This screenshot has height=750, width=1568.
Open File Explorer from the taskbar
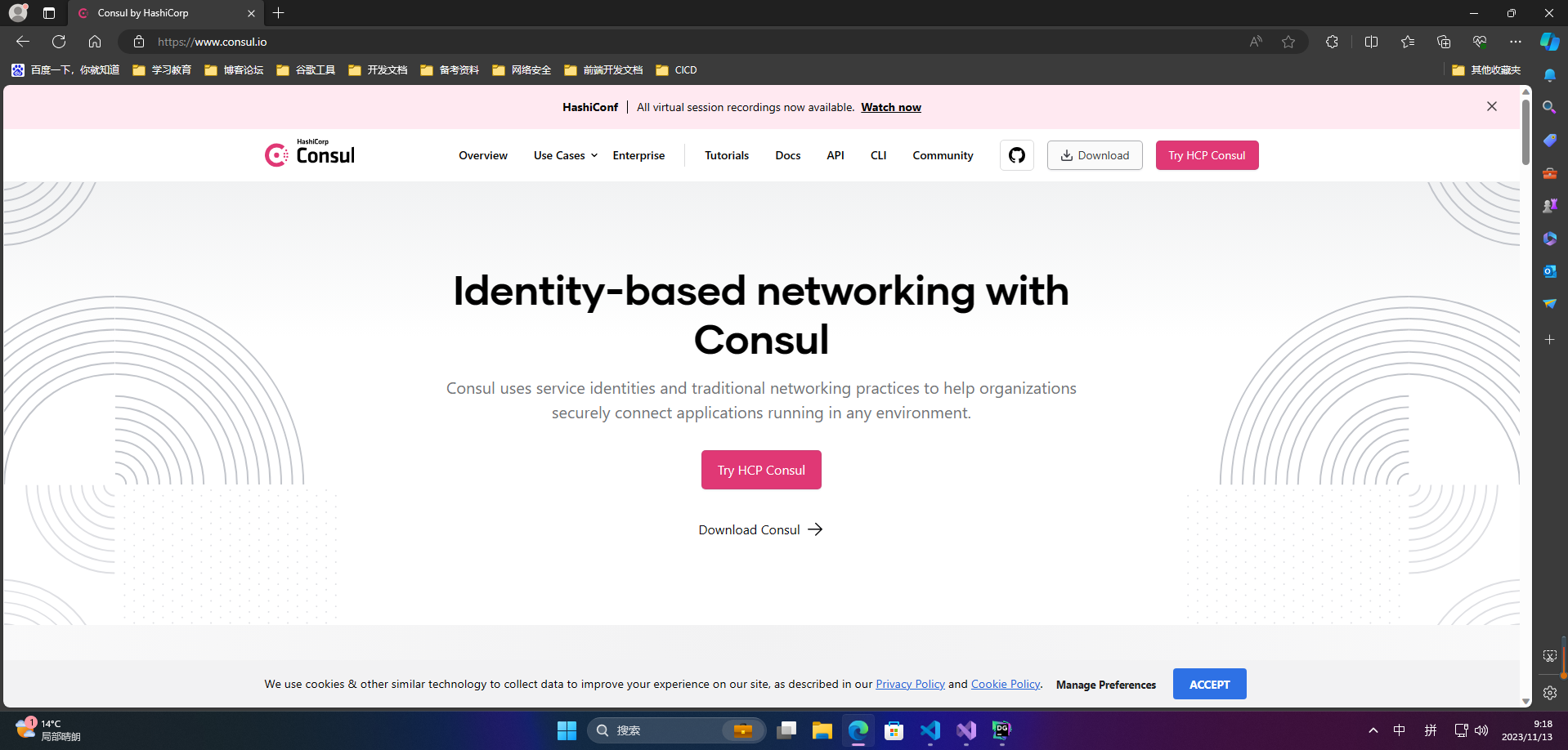pos(822,730)
